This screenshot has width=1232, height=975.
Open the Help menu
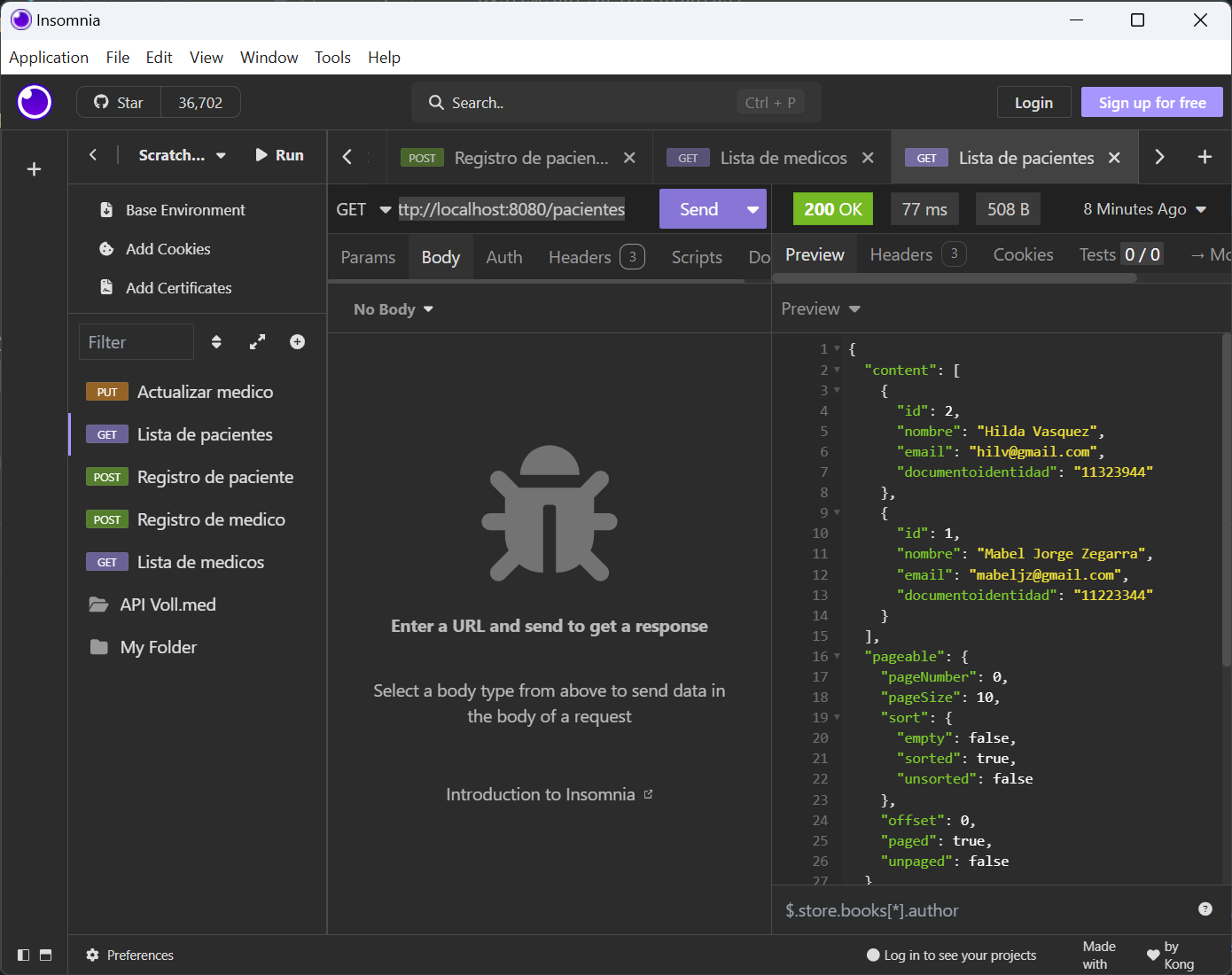[x=385, y=57]
